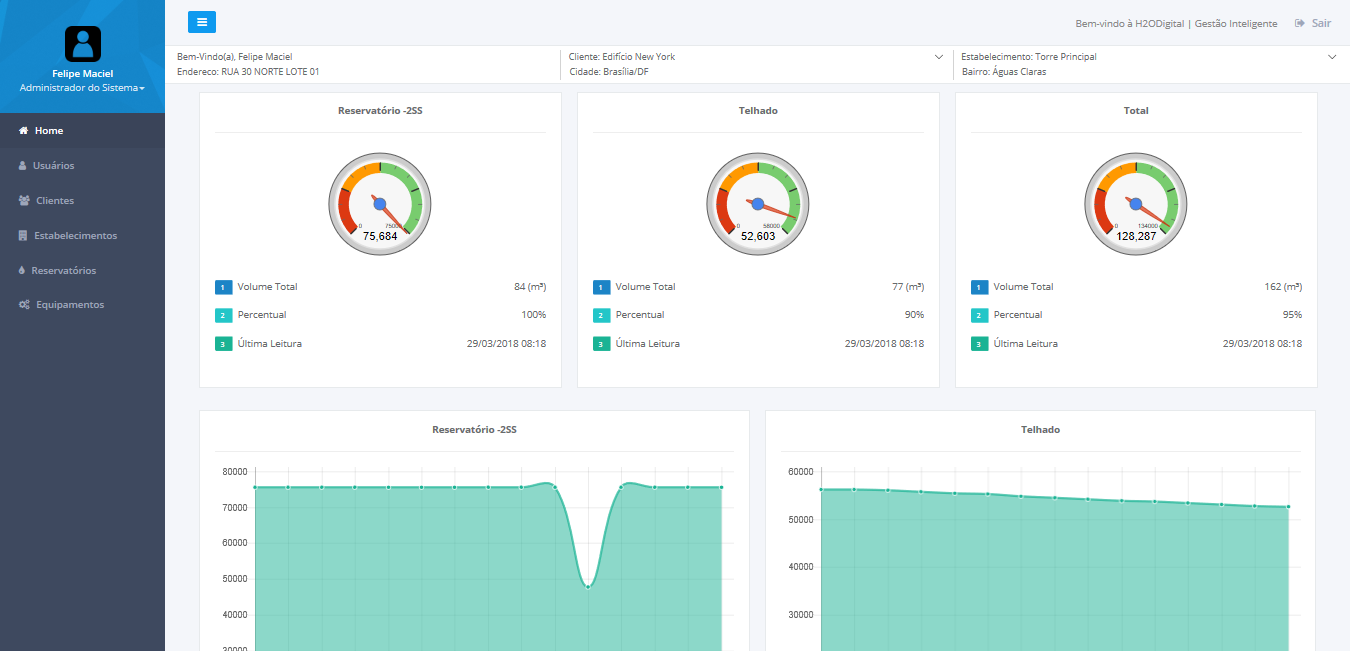
Task: Click the Equipamentos gears icon
Action: pyautogui.click(x=24, y=305)
